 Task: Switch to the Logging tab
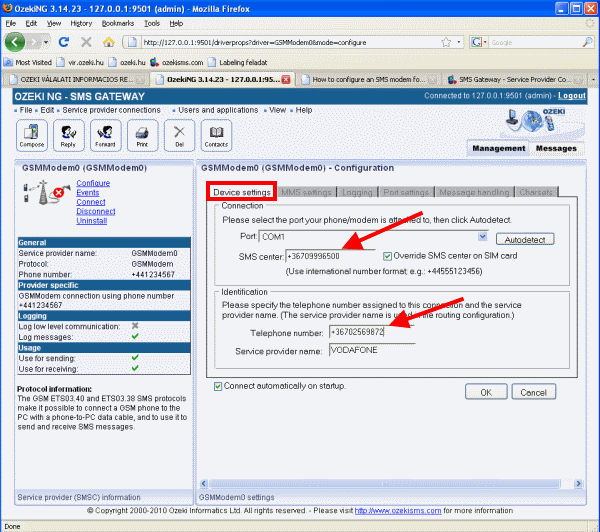pos(357,192)
